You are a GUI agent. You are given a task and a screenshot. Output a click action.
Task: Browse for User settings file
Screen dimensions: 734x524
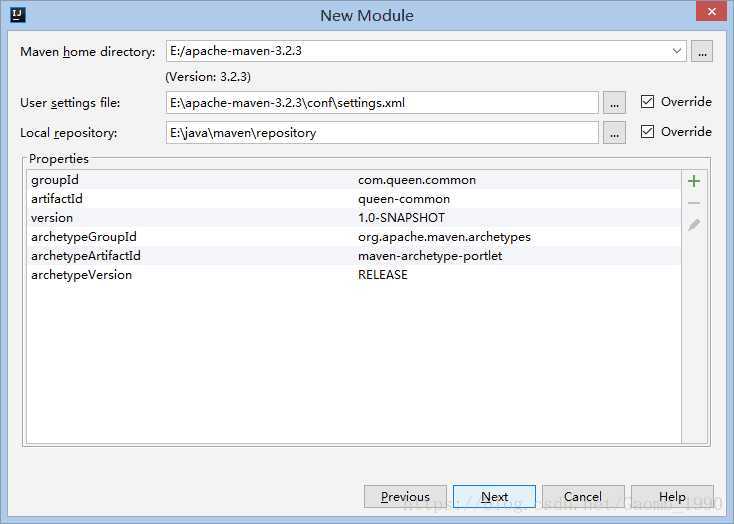tap(614, 103)
